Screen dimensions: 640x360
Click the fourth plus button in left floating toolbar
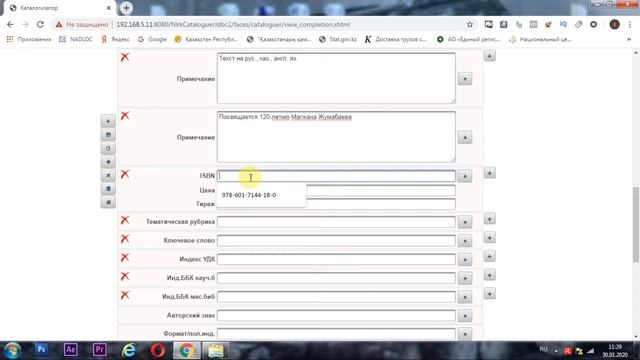(108, 162)
